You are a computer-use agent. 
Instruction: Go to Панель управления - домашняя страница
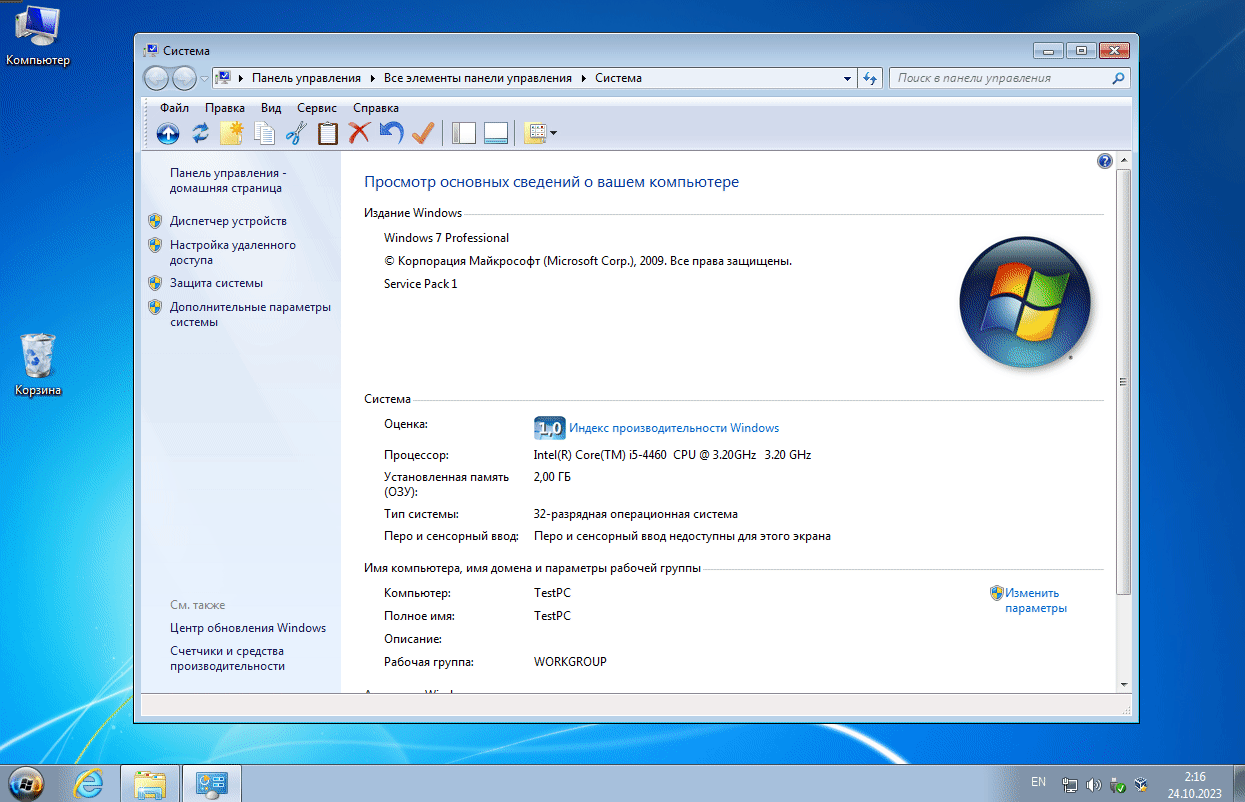pos(228,180)
